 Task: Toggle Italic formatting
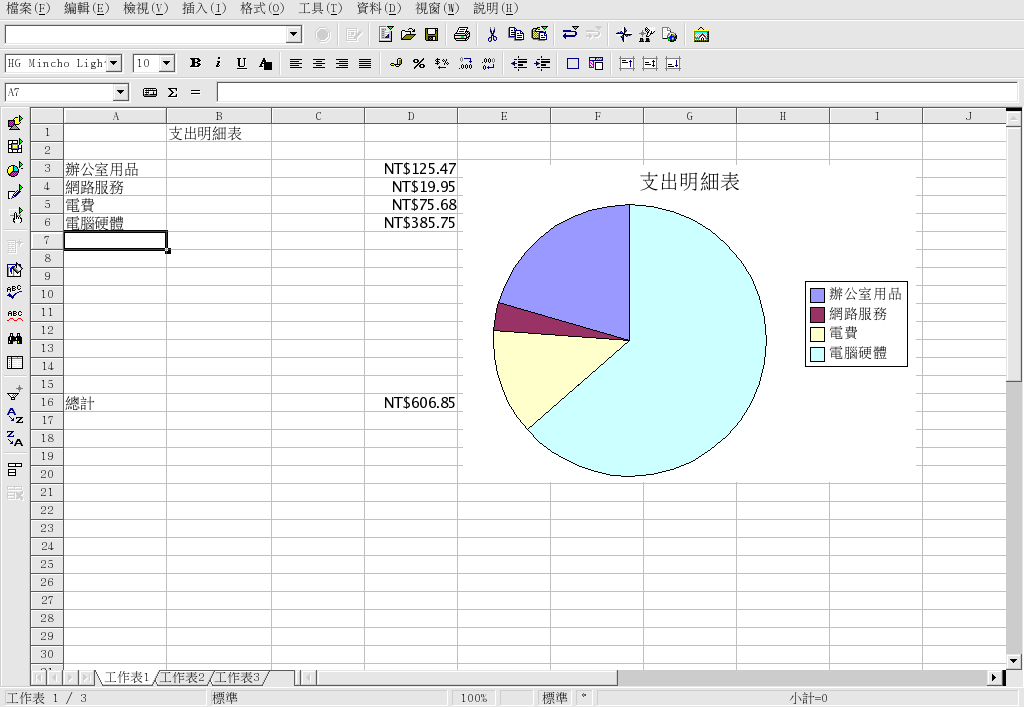218,63
